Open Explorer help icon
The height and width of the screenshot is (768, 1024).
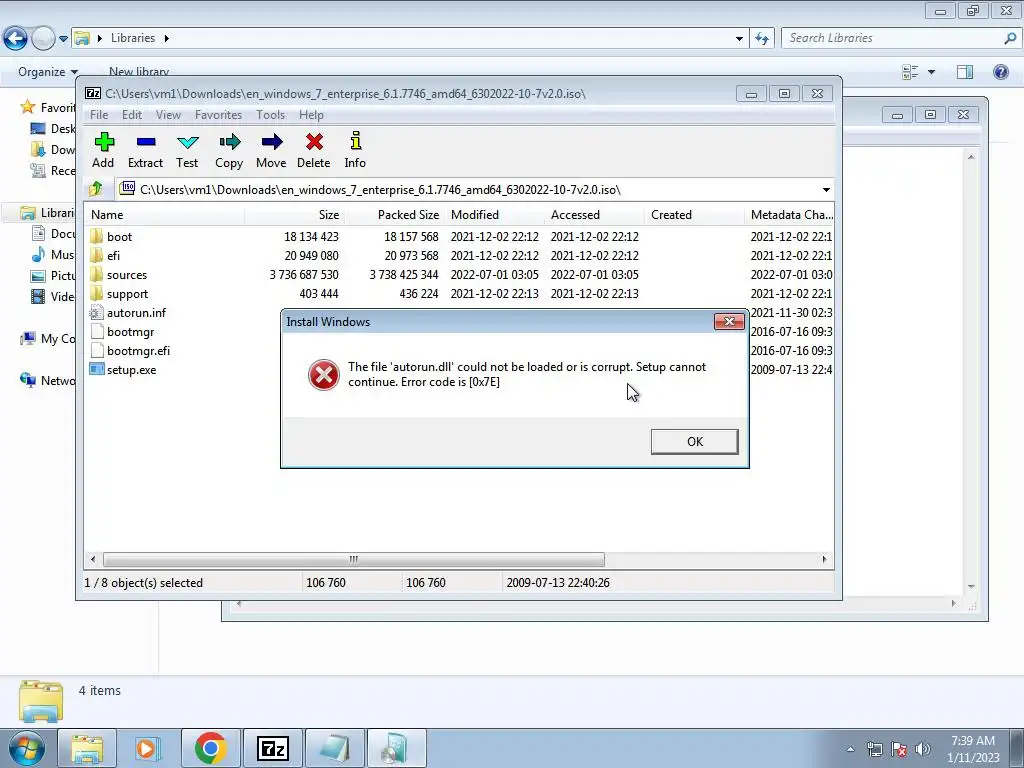coord(1000,72)
